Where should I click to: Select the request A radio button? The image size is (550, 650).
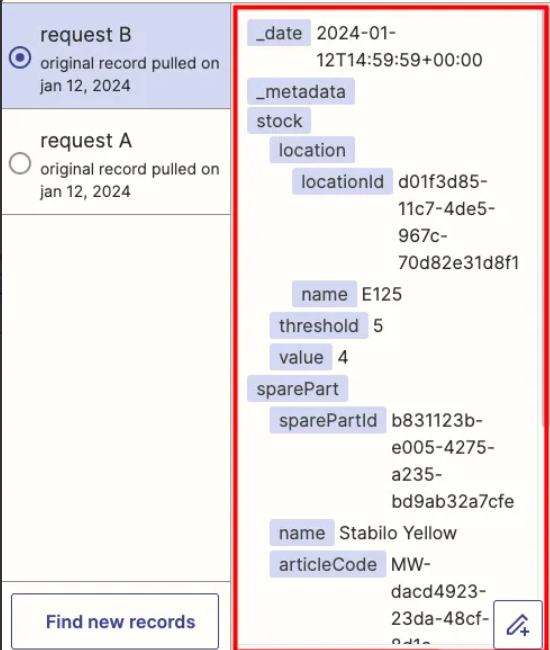pos(20,163)
